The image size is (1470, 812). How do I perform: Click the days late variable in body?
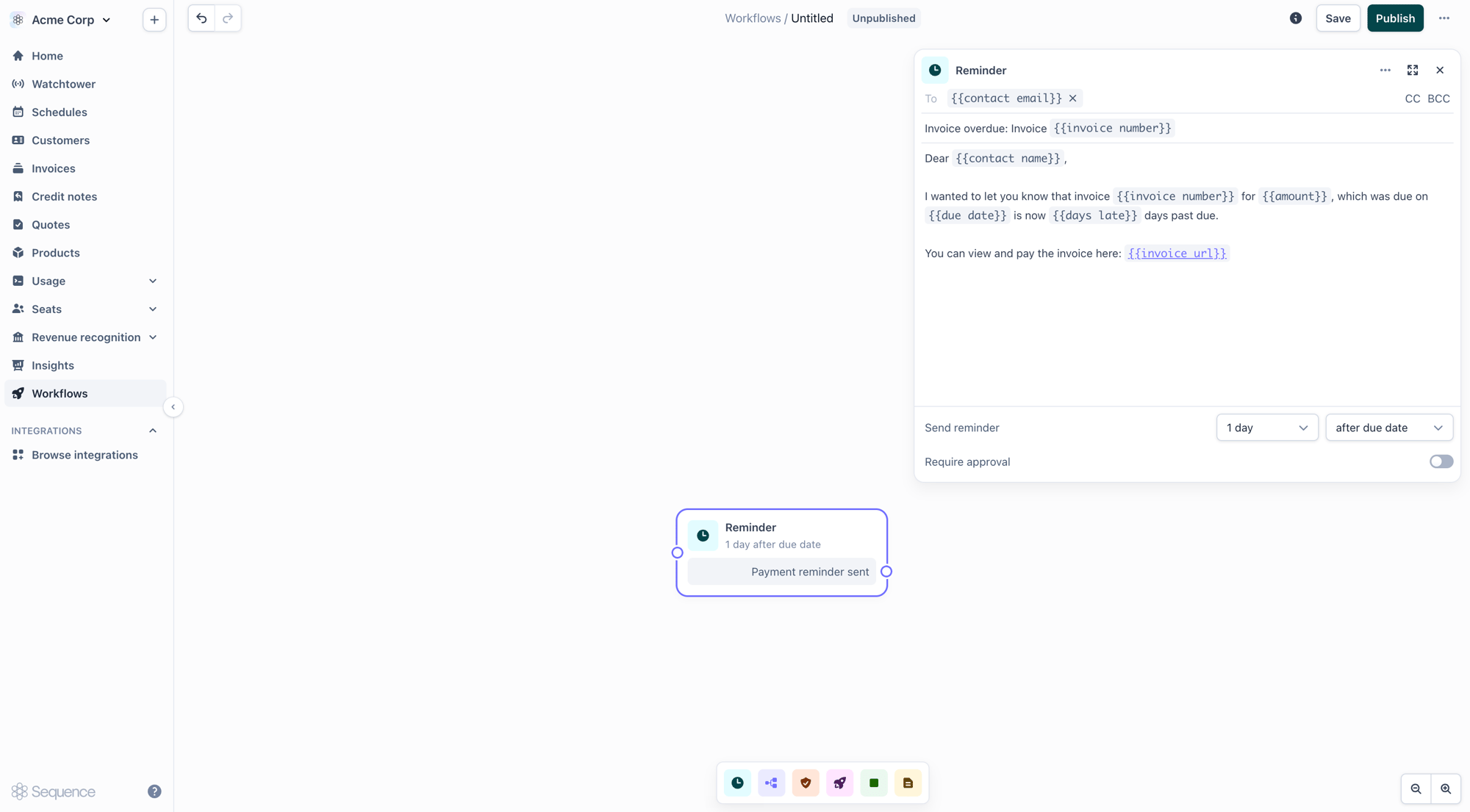click(x=1094, y=215)
